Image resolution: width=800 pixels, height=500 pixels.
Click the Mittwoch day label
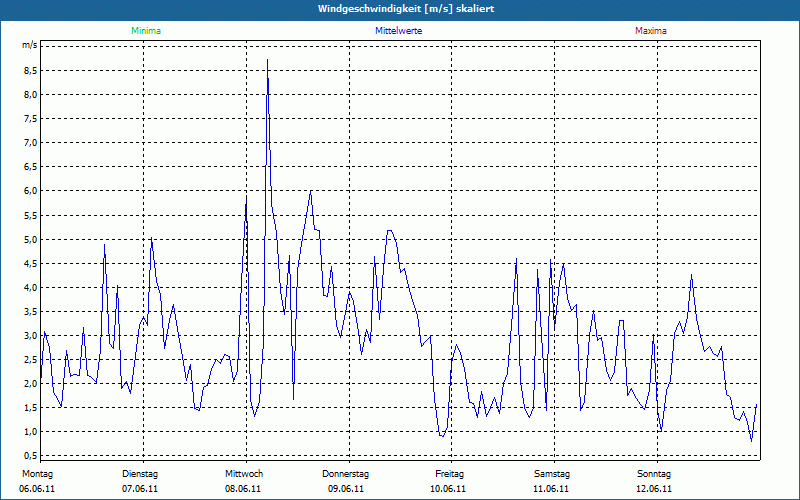[244, 474]
